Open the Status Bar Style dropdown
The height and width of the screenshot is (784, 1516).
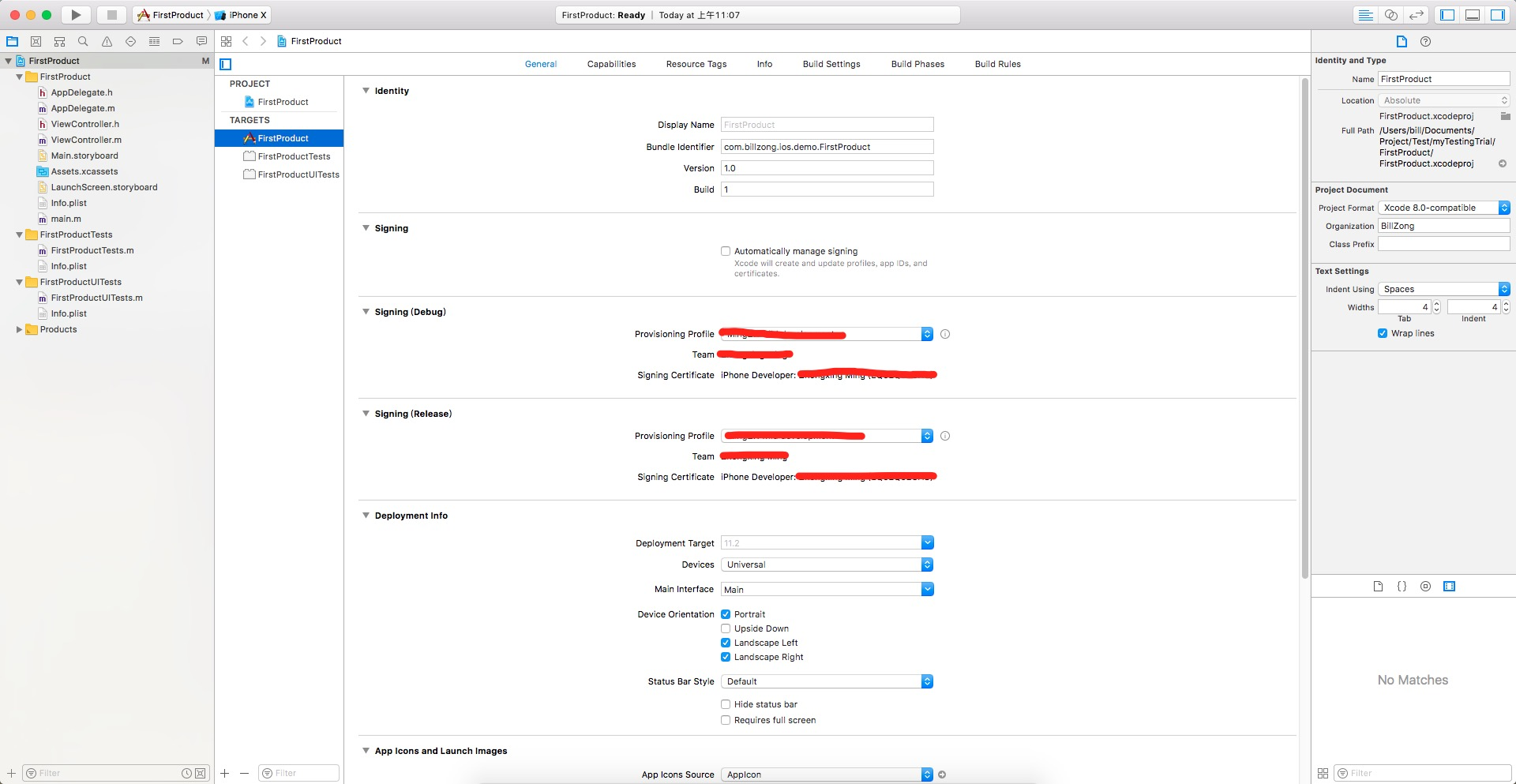coord(827,681)
